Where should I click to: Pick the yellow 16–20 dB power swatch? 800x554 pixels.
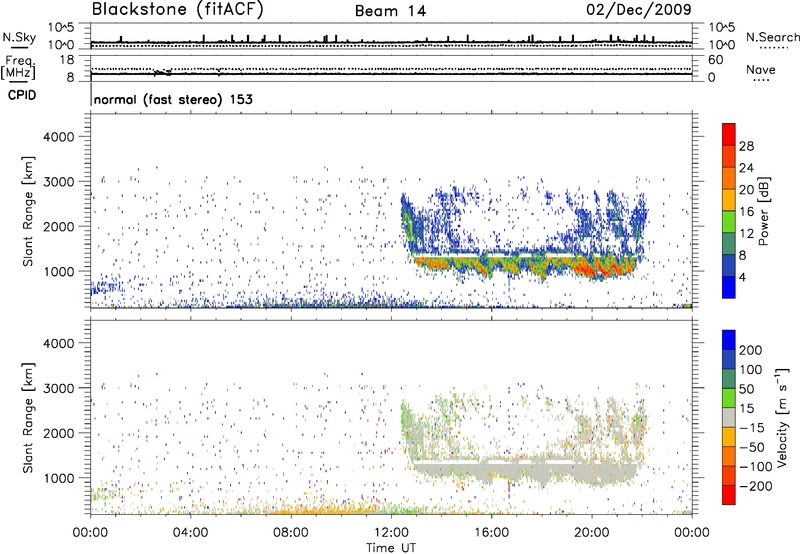pyautogui.click(x=729, y=200)
